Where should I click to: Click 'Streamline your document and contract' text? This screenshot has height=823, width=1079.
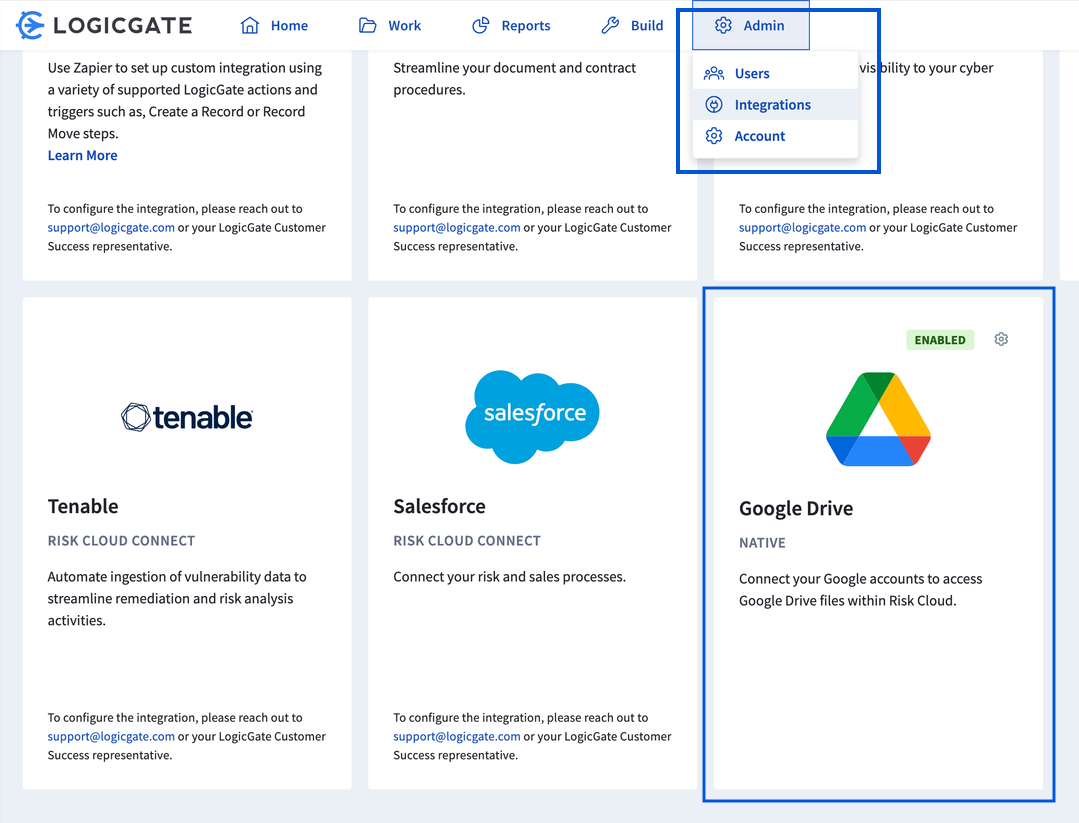coord(514,78)
